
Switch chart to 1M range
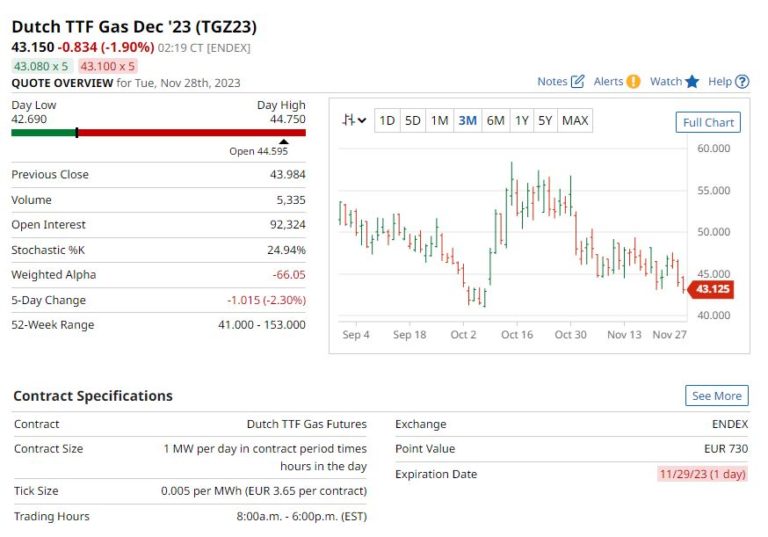(440, 121)
